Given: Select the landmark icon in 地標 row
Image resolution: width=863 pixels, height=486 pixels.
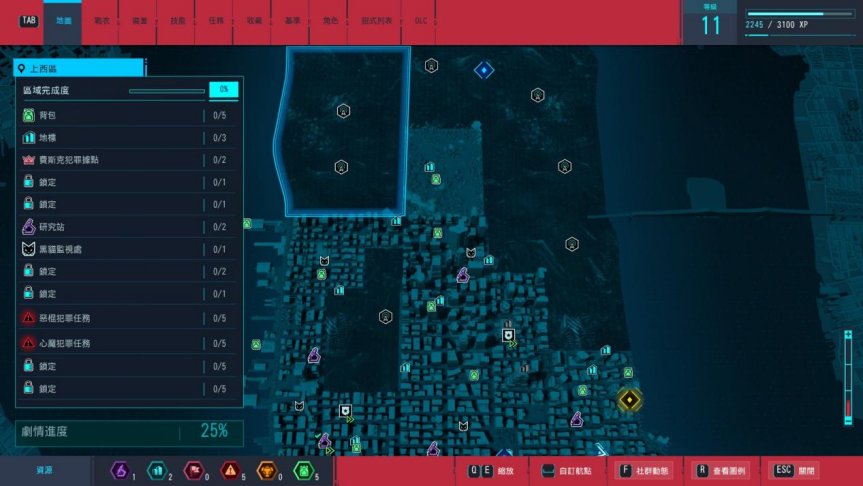Looking at the screenshot, I should coord(29,138).
